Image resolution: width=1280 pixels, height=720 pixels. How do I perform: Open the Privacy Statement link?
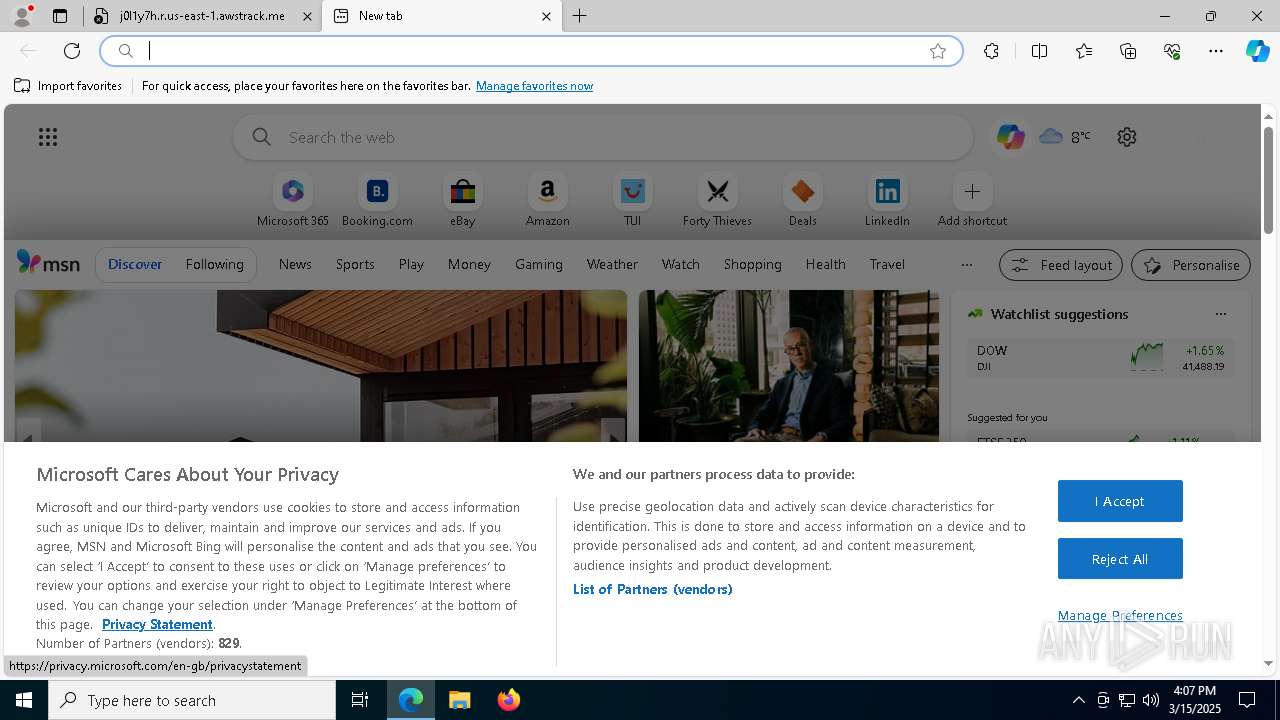(x=157, y=624)
